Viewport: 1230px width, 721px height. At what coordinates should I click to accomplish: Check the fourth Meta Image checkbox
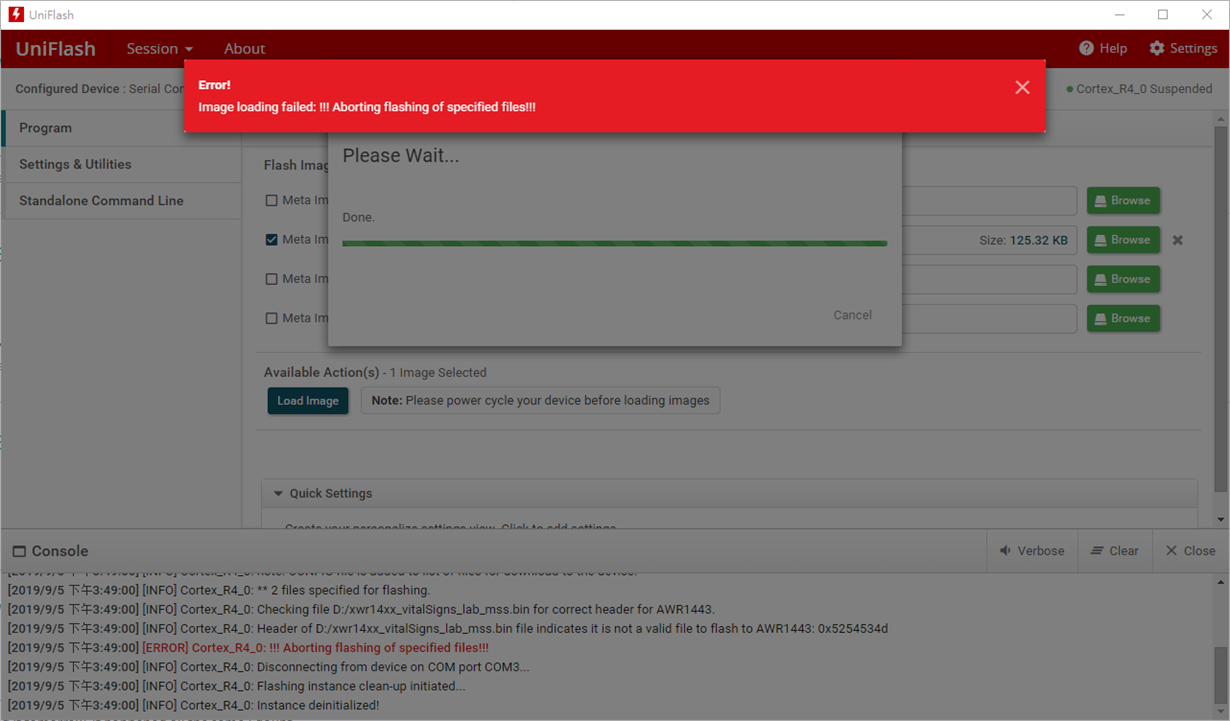click(x=272, y=318)
